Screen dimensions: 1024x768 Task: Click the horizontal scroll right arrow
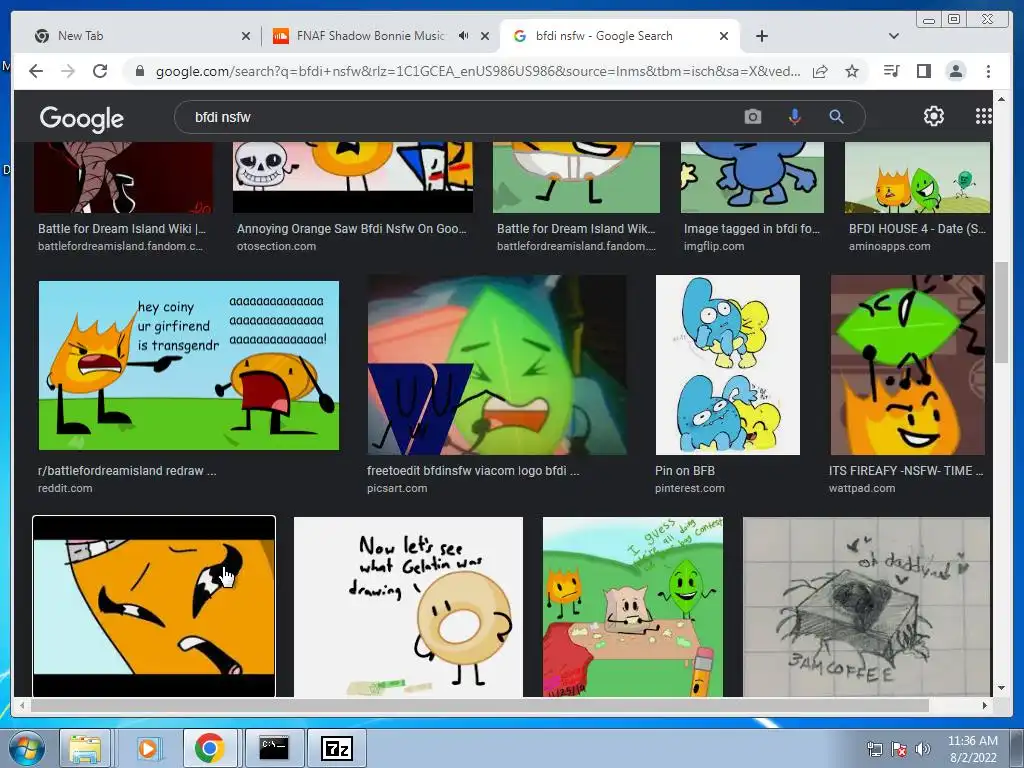pos(985,705)
